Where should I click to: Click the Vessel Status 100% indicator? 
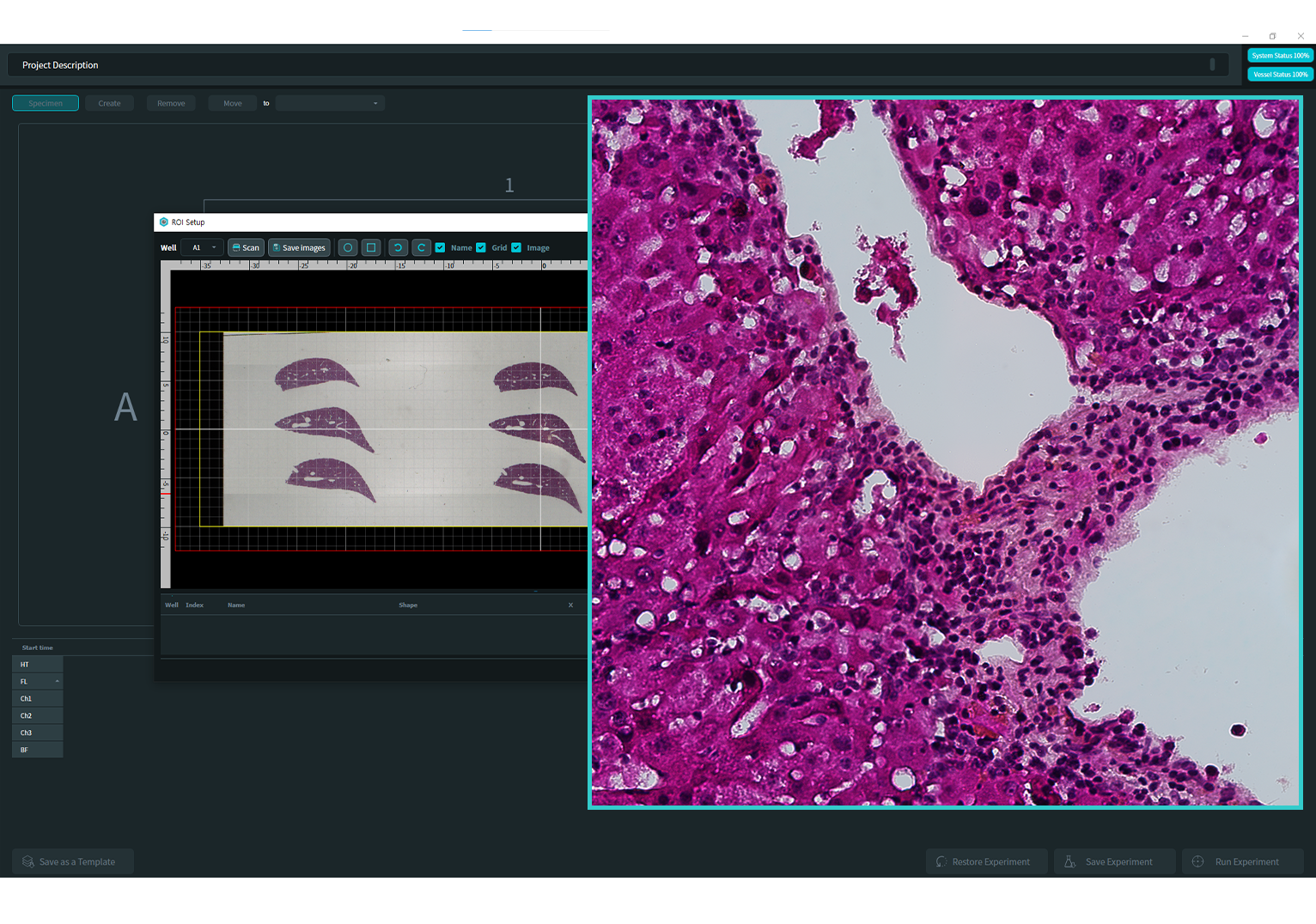click(x=1280, y=75)
